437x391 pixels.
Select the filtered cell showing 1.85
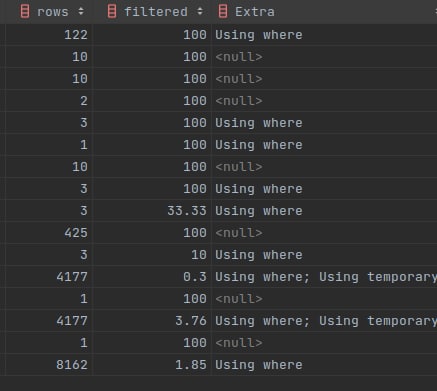(x=152, y=365)
